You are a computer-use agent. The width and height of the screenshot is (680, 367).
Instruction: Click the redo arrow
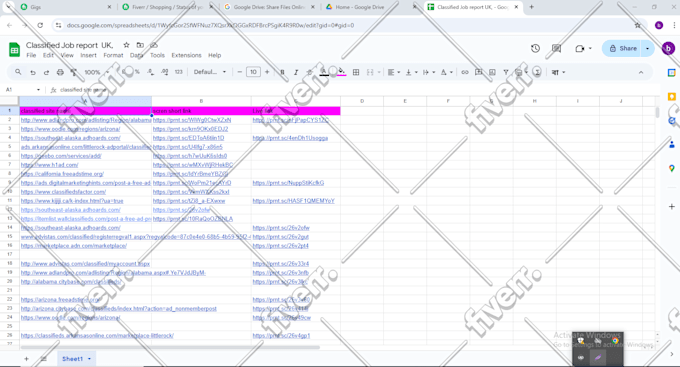pyautogui.click(x=46, y=72)
